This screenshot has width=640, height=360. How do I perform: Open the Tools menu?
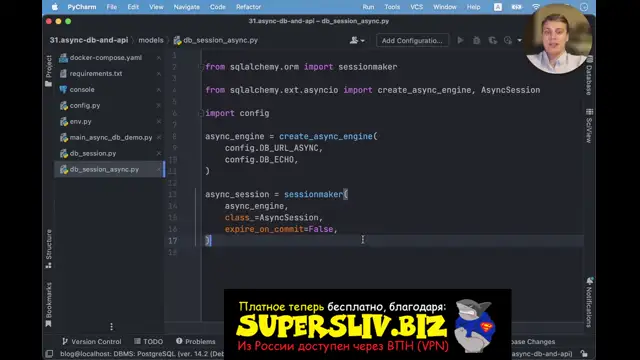coord(392,7)
